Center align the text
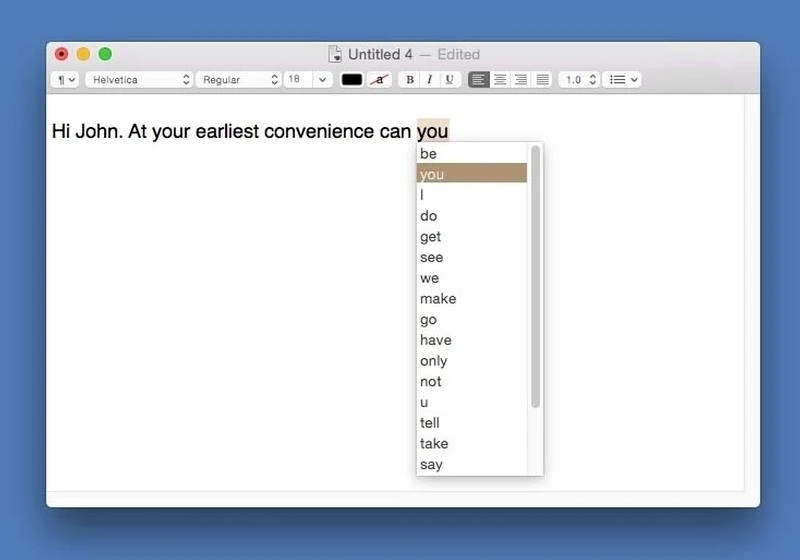Viewport: 800px width, 560px height. (x=500, y=80)
